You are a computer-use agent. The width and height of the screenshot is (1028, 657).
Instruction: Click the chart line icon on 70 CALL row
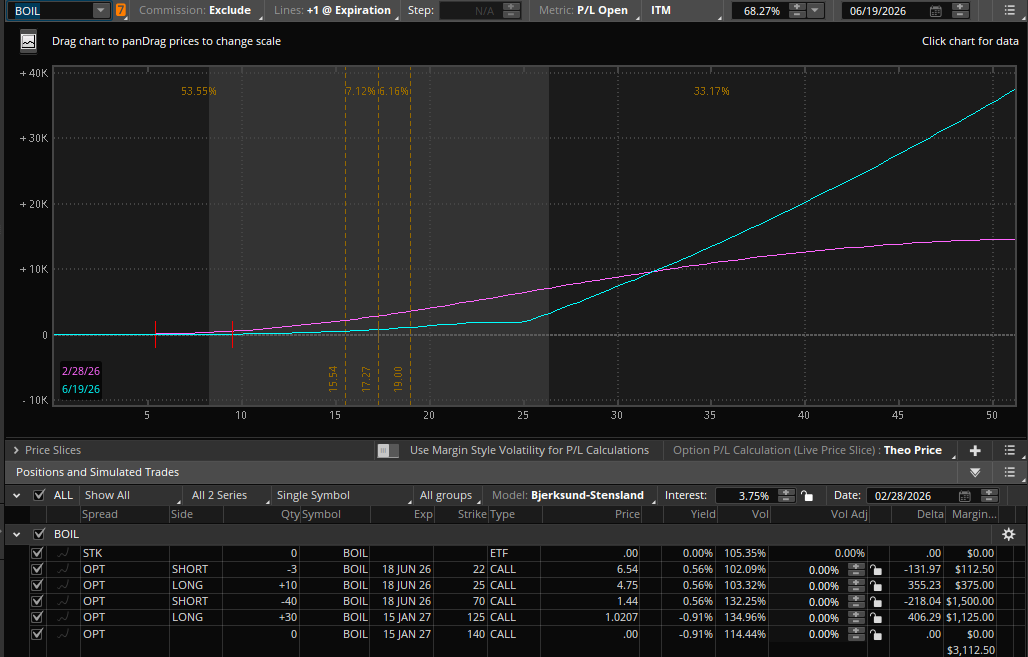click(63, 601)
